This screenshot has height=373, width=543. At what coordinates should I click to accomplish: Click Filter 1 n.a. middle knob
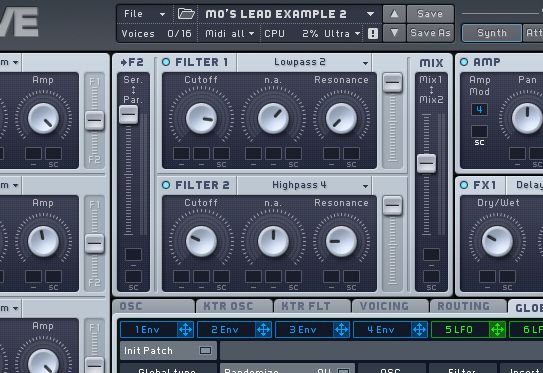coord(273,118)
